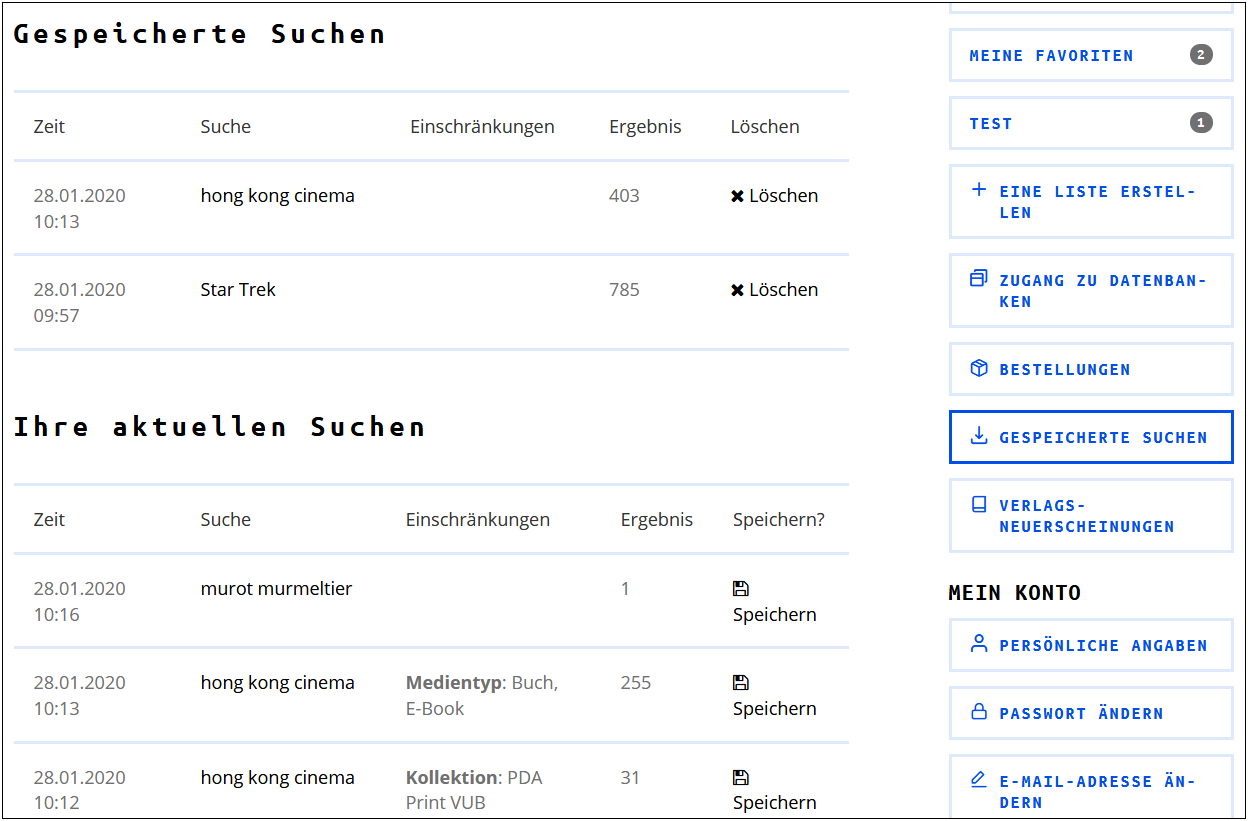This screenshot has height=821, width=1248.
Task: Open the murot murmeltier search link
Action: pos(276,589)
